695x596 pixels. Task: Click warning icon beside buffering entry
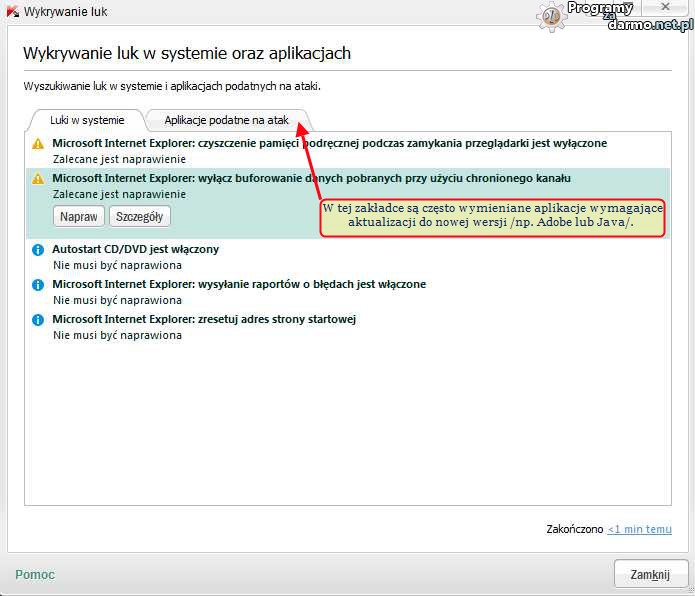click(38, 179)
